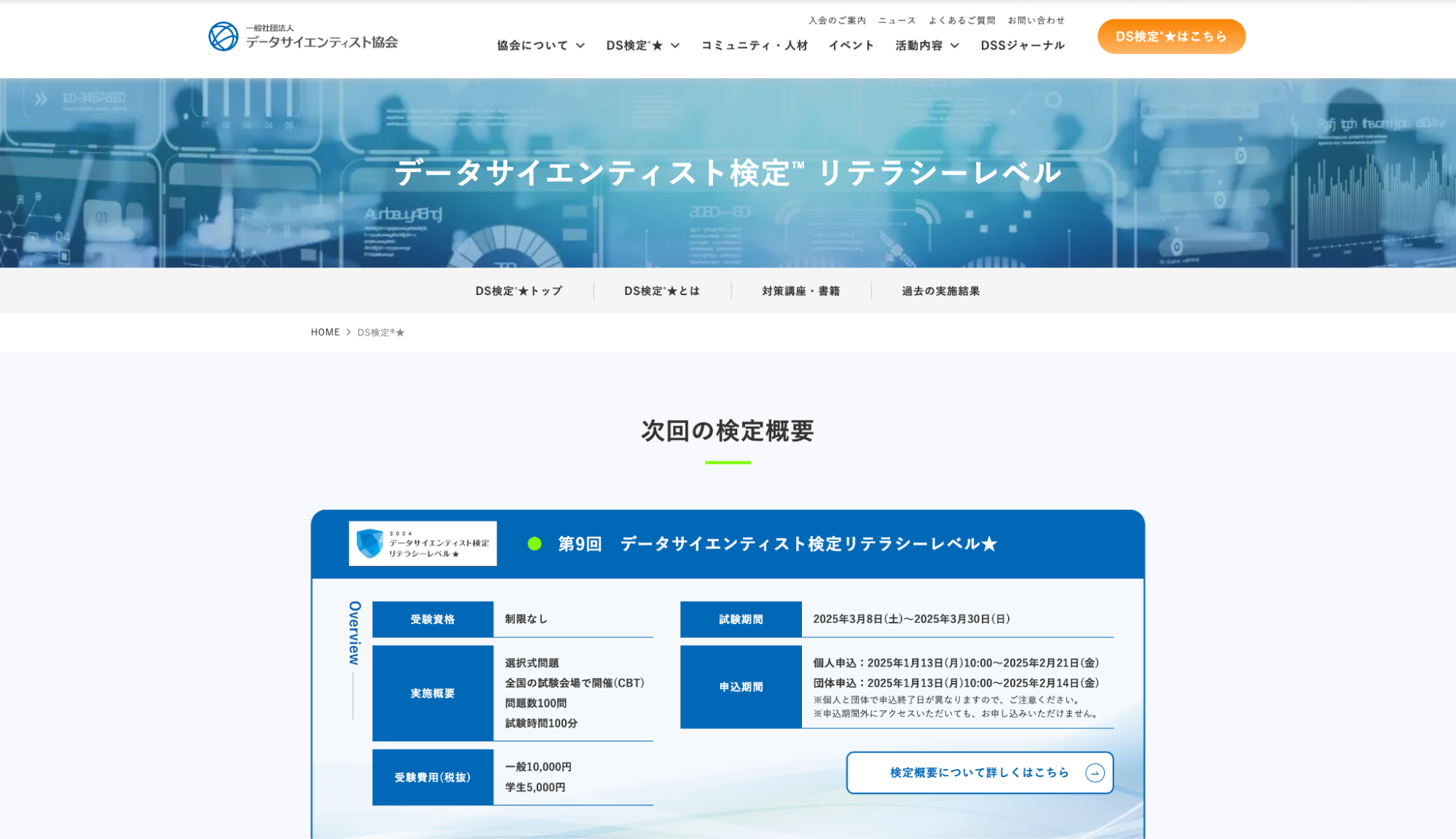
Task: Click the vertical Overview label
Action: point(355,633)
